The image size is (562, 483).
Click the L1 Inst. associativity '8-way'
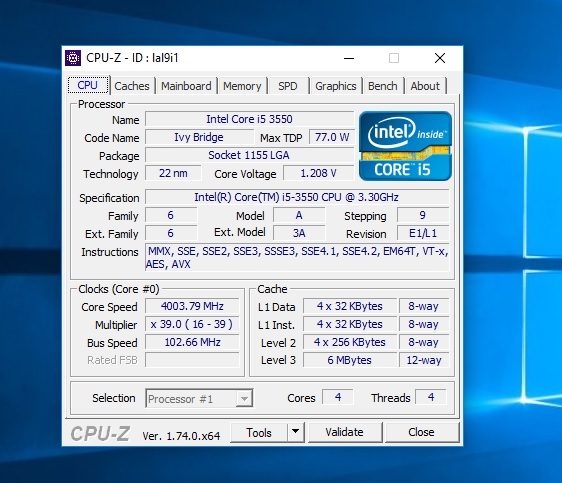point(424,324)
